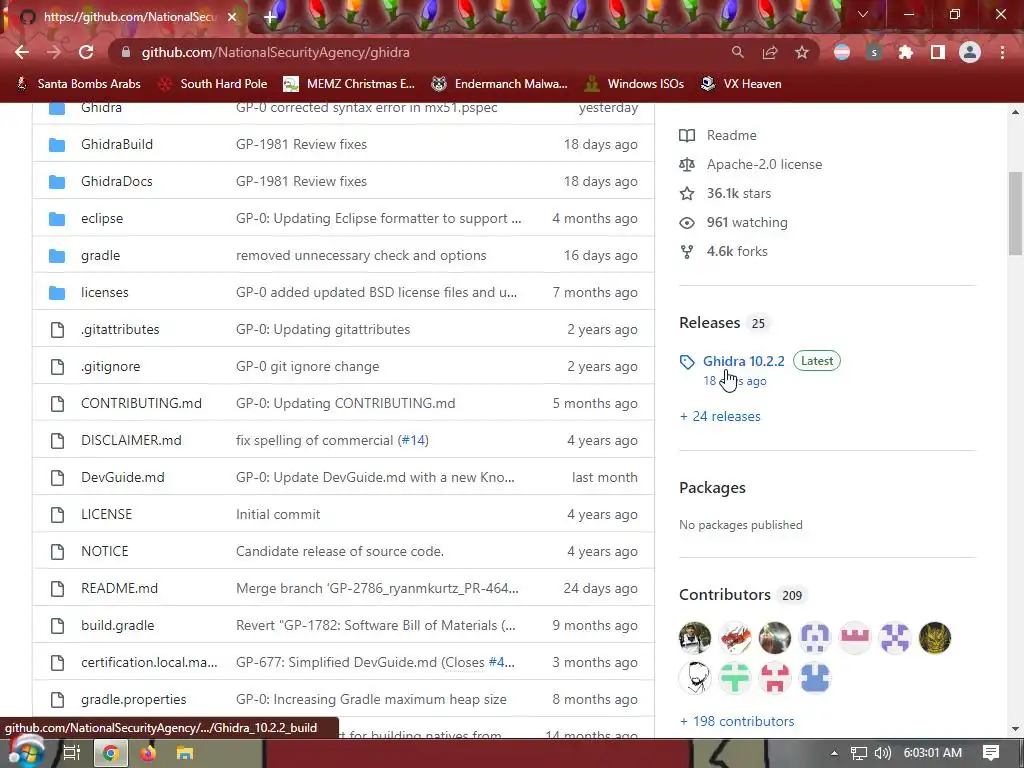Bookmark this page with the star icon
Viewport: 1024px width, 768px height.
click(x=802, y=52)
